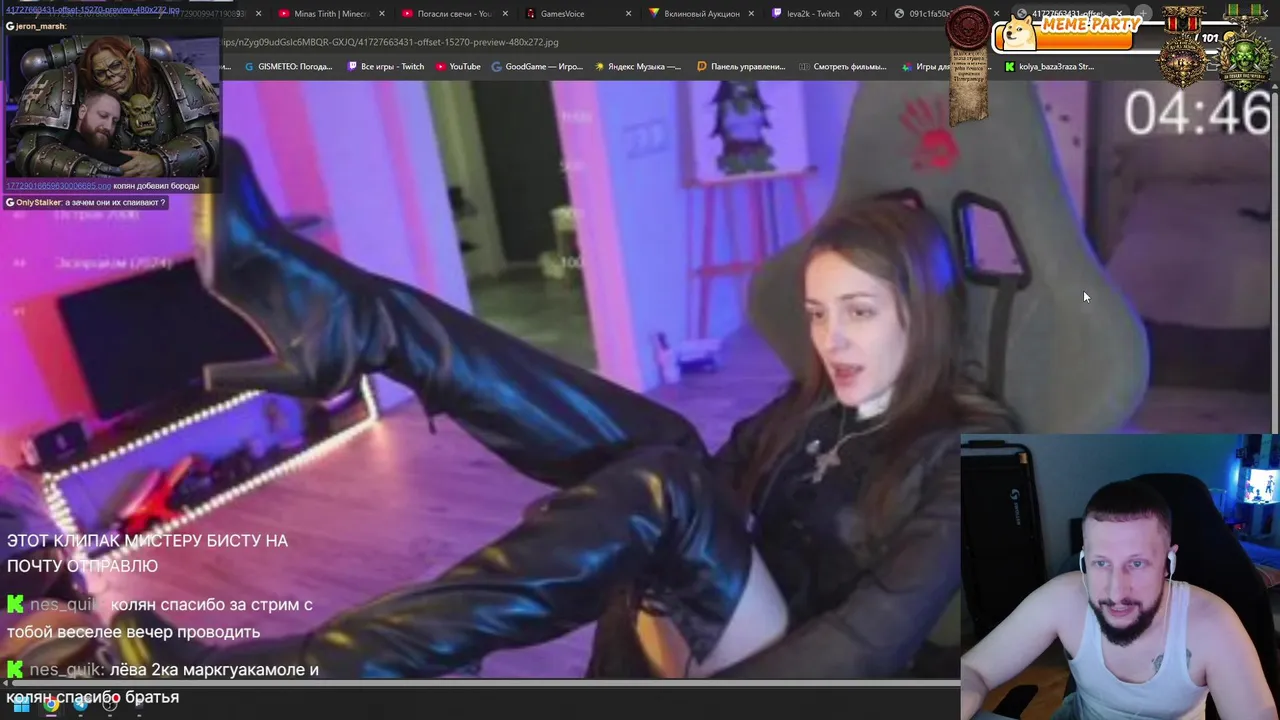Click the 04:46 timer overlay
This screenshot has width=1280, height=720.
(x=1198, y=112)
